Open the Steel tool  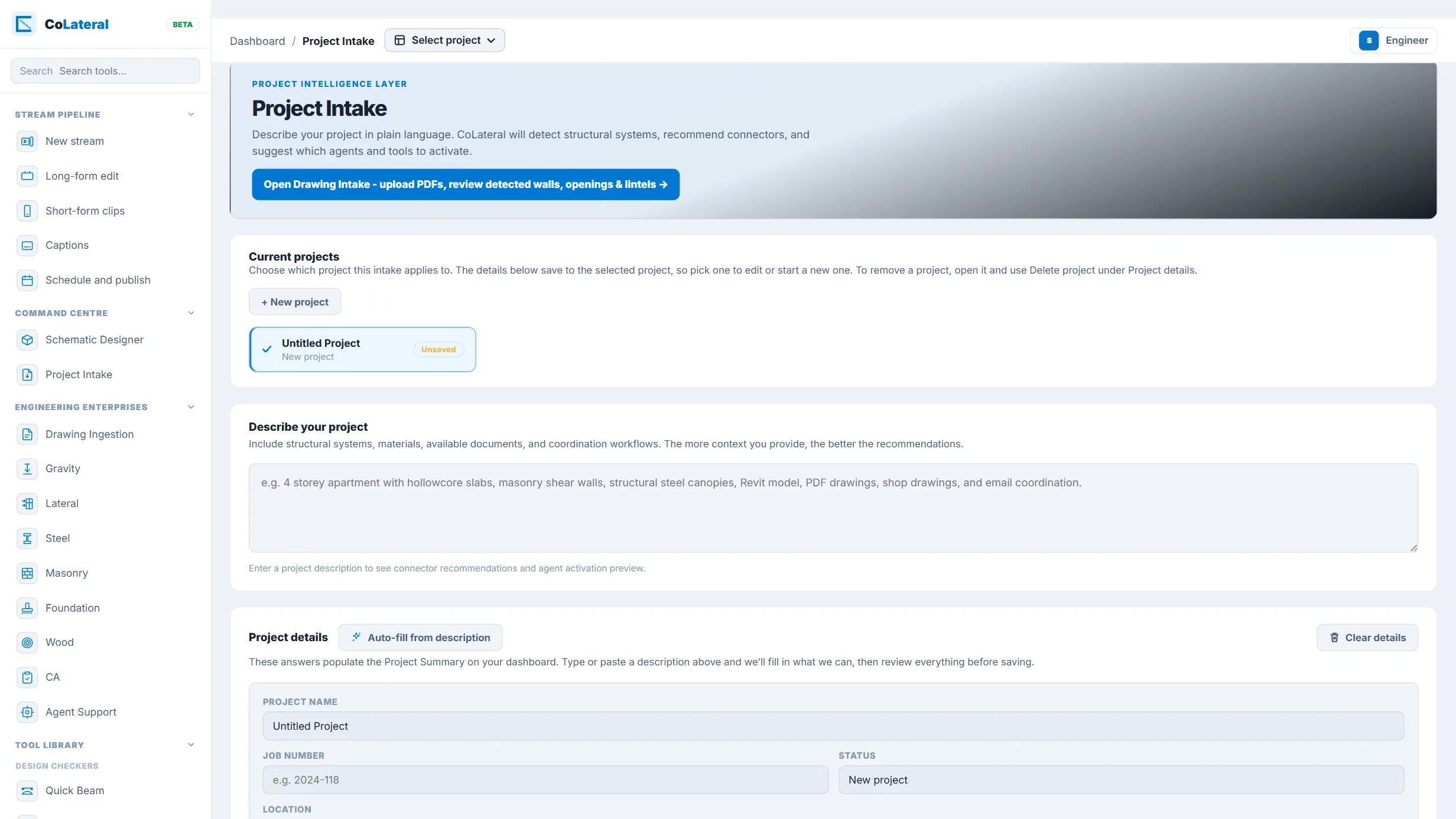point(57,538)
